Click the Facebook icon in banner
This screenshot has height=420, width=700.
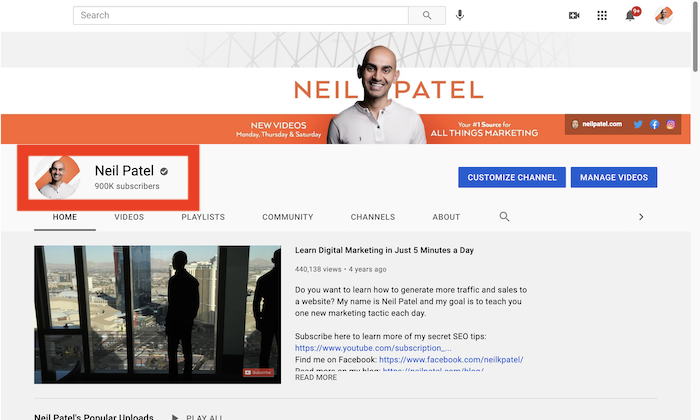tap(654, 125)
